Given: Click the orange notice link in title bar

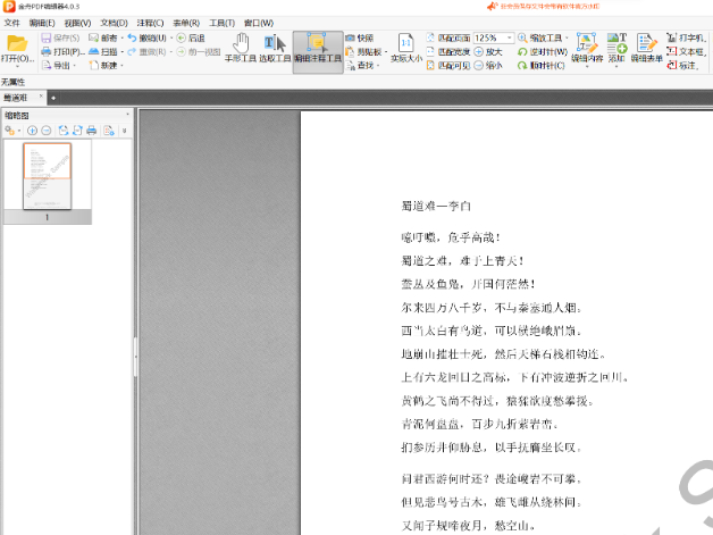Looking at the screenshot, I should click(x=543, y=6).
